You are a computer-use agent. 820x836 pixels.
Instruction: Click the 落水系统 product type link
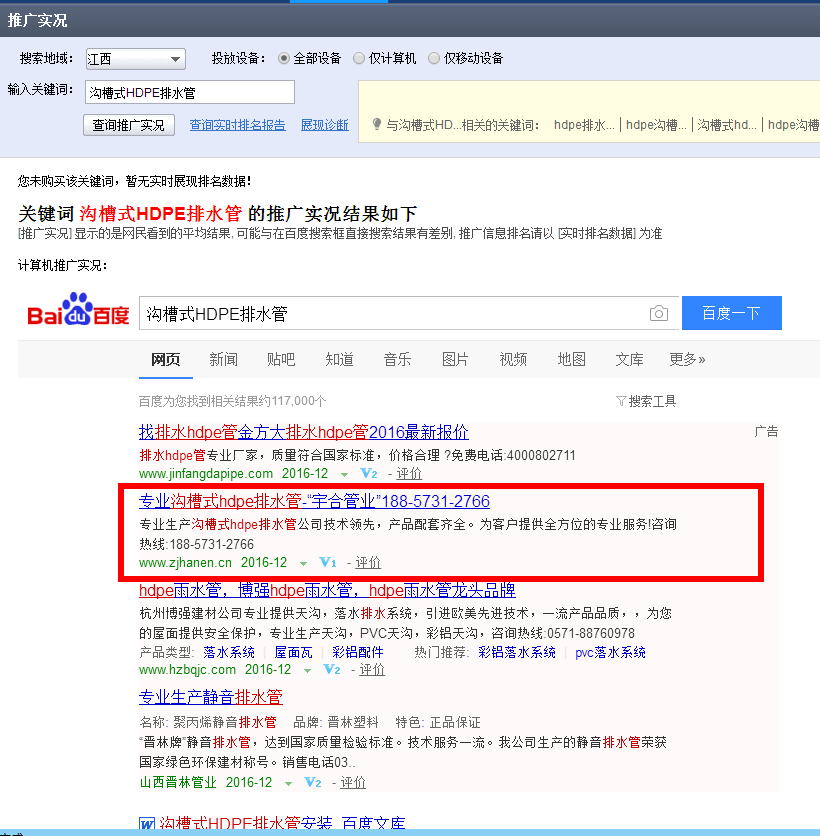pyautogui.click(x=229, y=652)
